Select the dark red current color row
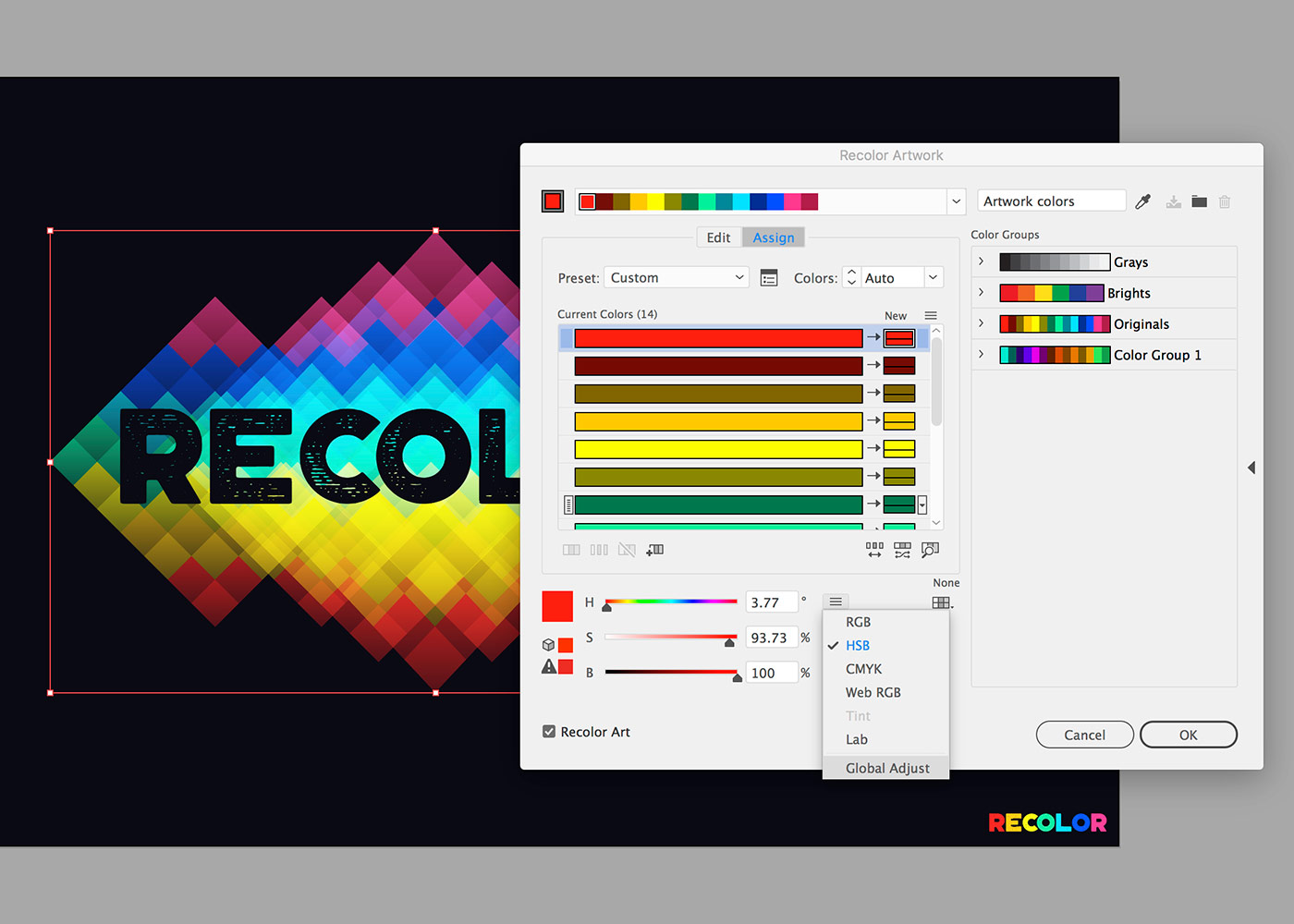This screenshot has width=1294, height=924. 718,366
